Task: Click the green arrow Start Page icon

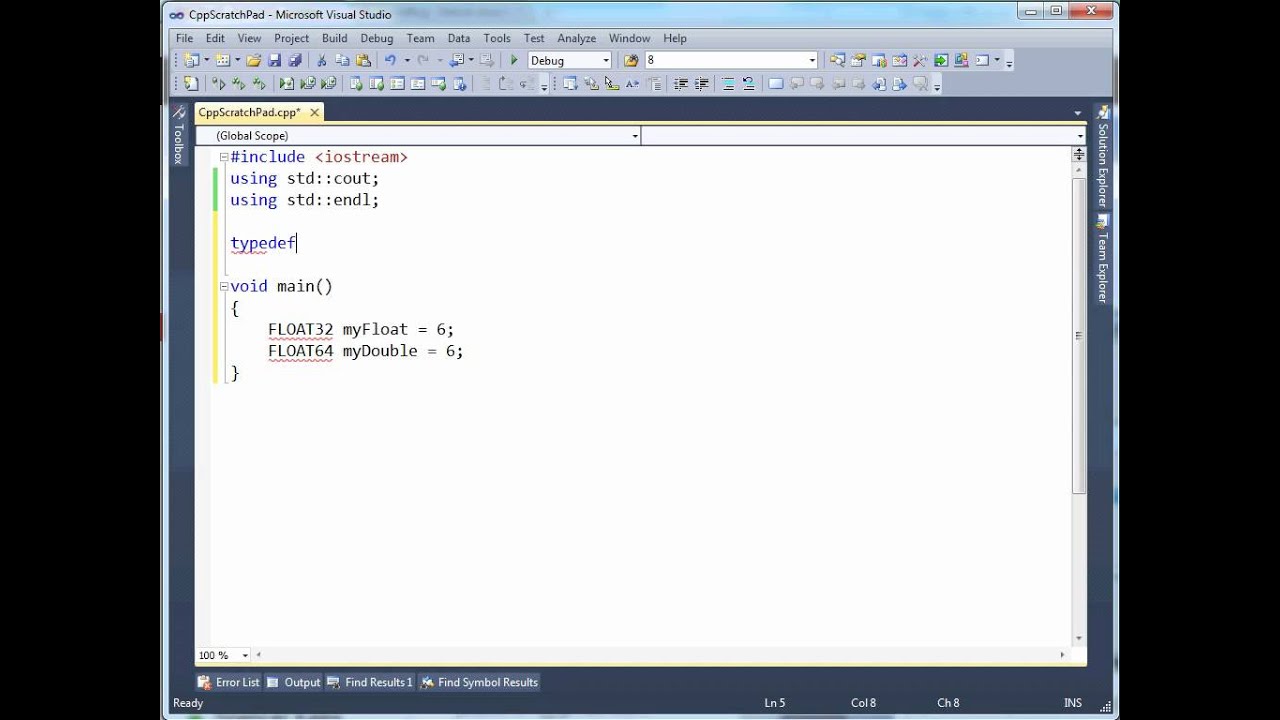Action: tap(941, 61)
